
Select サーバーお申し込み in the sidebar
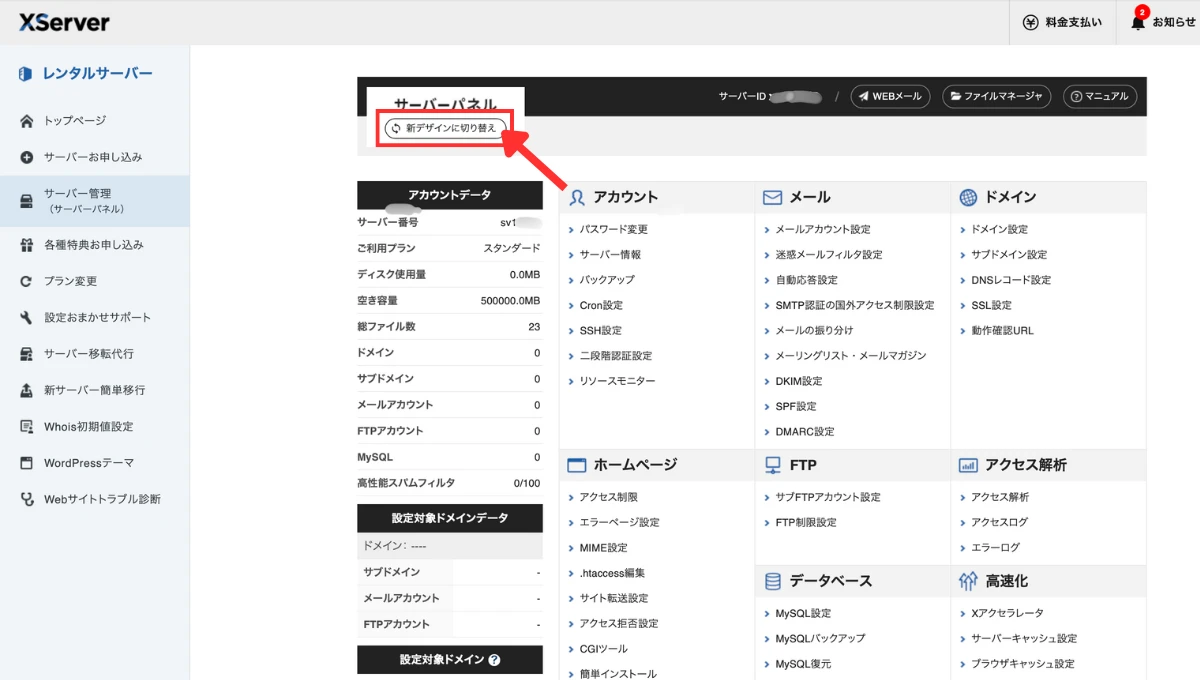[x=94, y=157]
